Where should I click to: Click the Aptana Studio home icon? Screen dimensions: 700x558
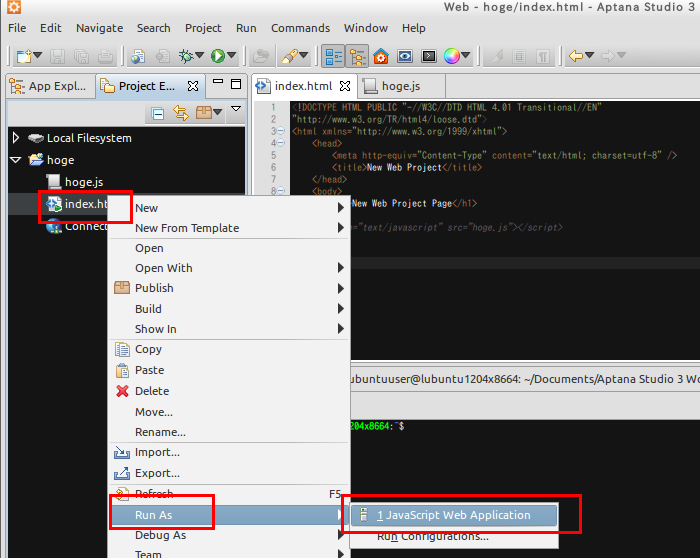pos(381,56)
